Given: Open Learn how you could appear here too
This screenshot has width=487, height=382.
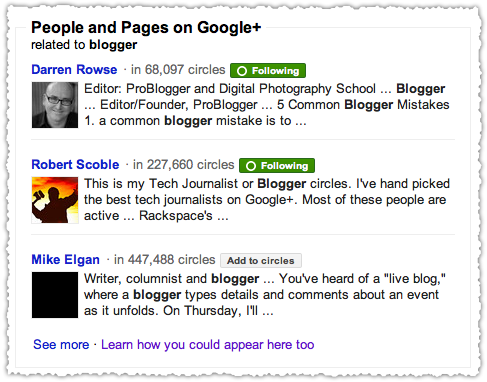Looking at the screenshot, I should click(208, 345).
